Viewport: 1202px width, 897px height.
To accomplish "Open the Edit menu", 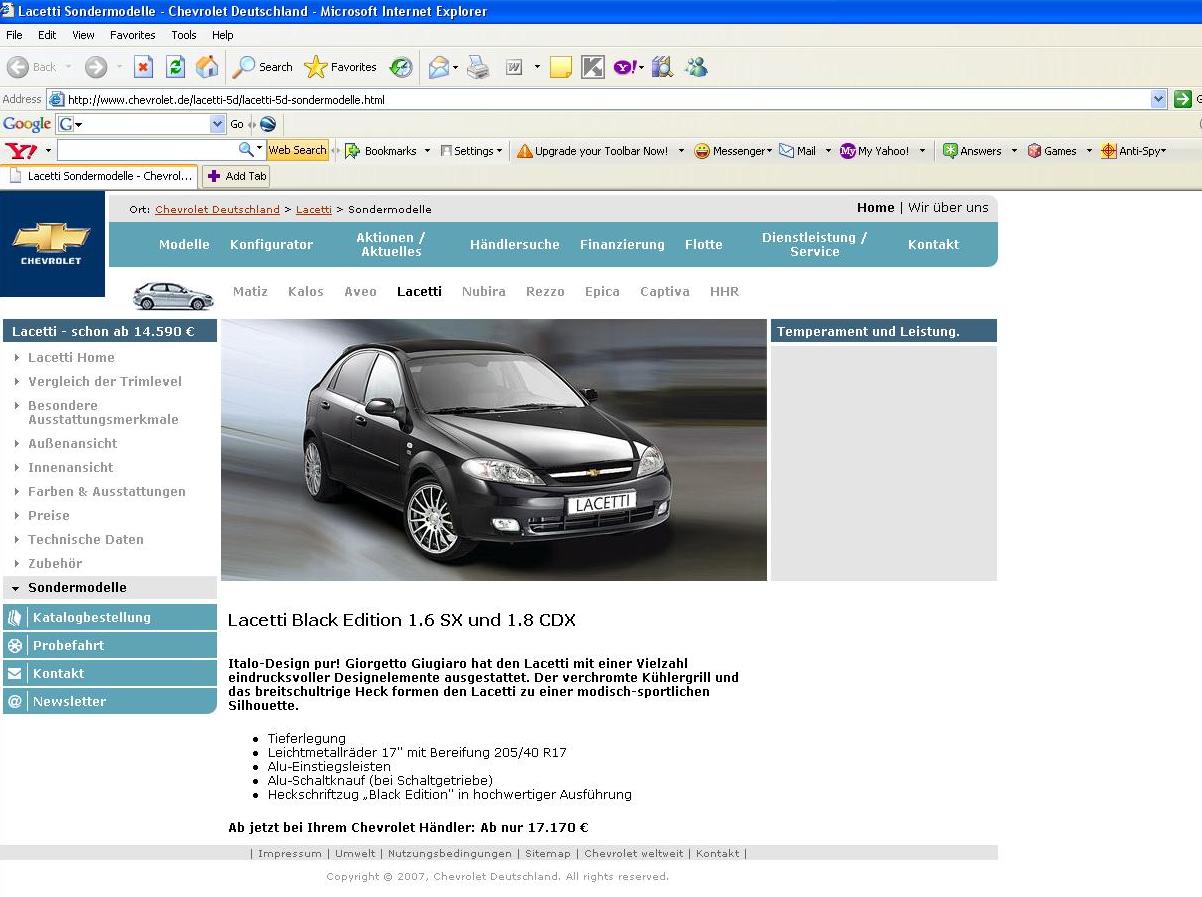I will pos(47,35).
